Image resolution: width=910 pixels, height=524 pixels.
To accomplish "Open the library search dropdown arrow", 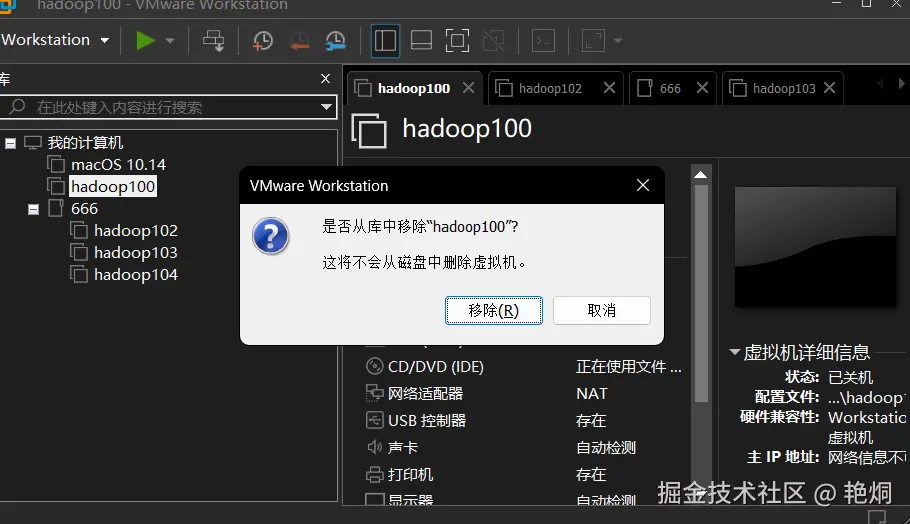I will (326, 107).
